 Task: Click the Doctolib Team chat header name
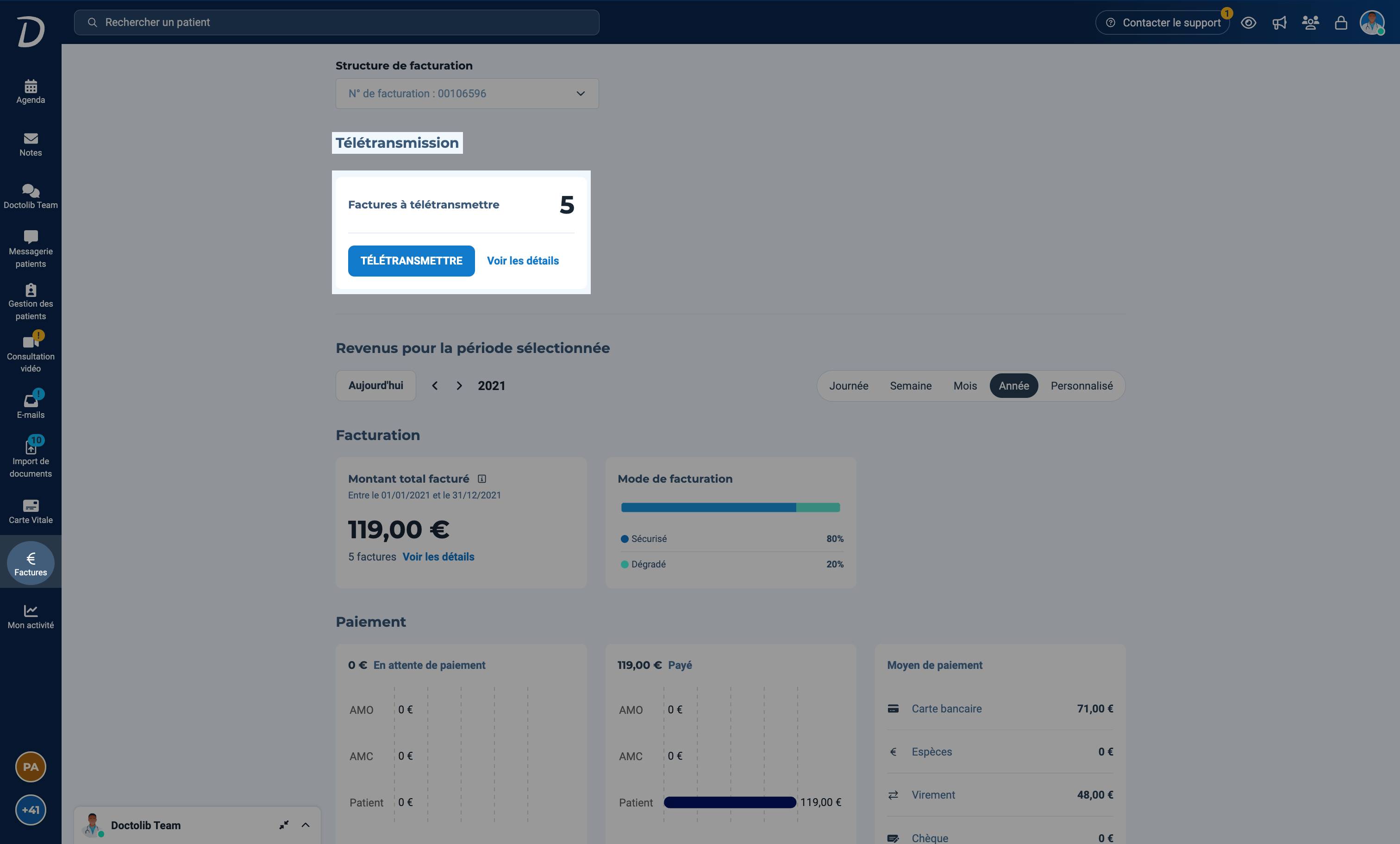(x=145, y=825)
